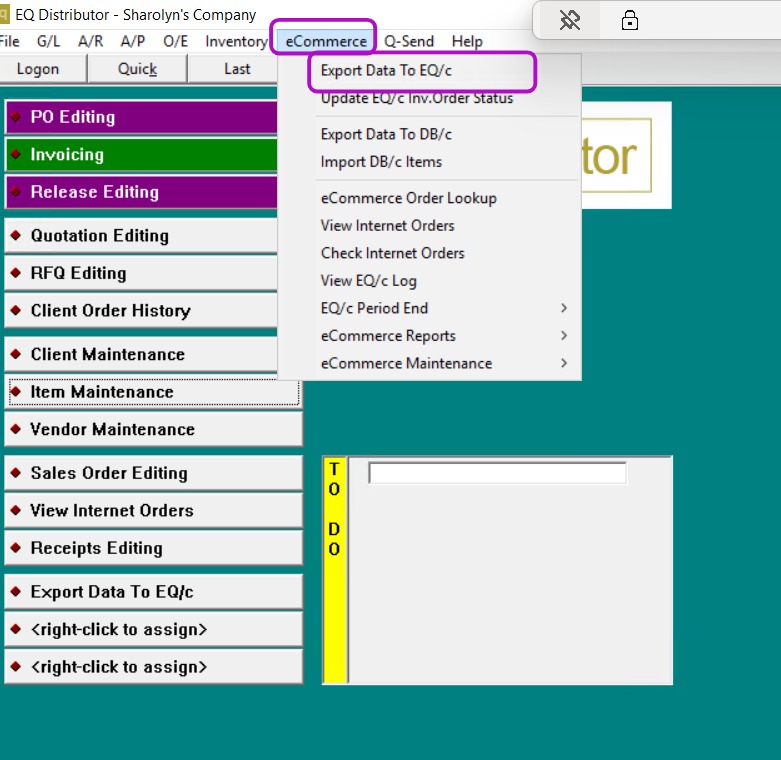
Task: Click the yellow TO DO label strip
Action: pyautogui.click(x=335, y=570)
